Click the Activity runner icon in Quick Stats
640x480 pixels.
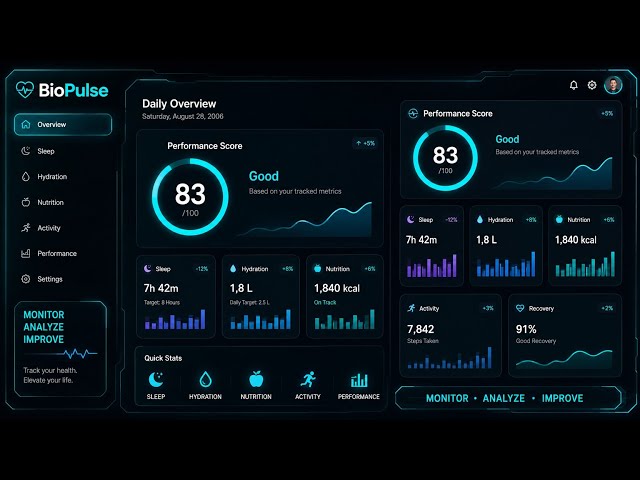pyautogui.click(x=308, y=380)
